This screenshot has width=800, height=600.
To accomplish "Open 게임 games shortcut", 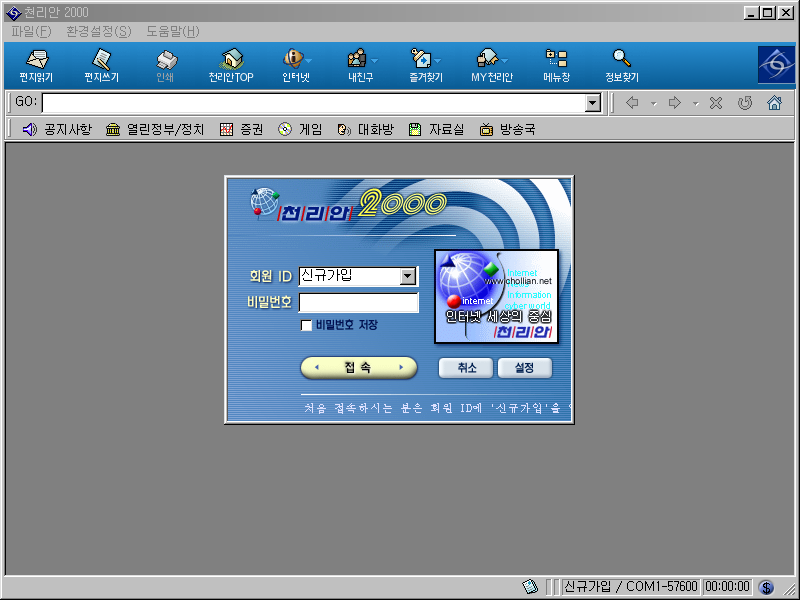I will point(300,130).
